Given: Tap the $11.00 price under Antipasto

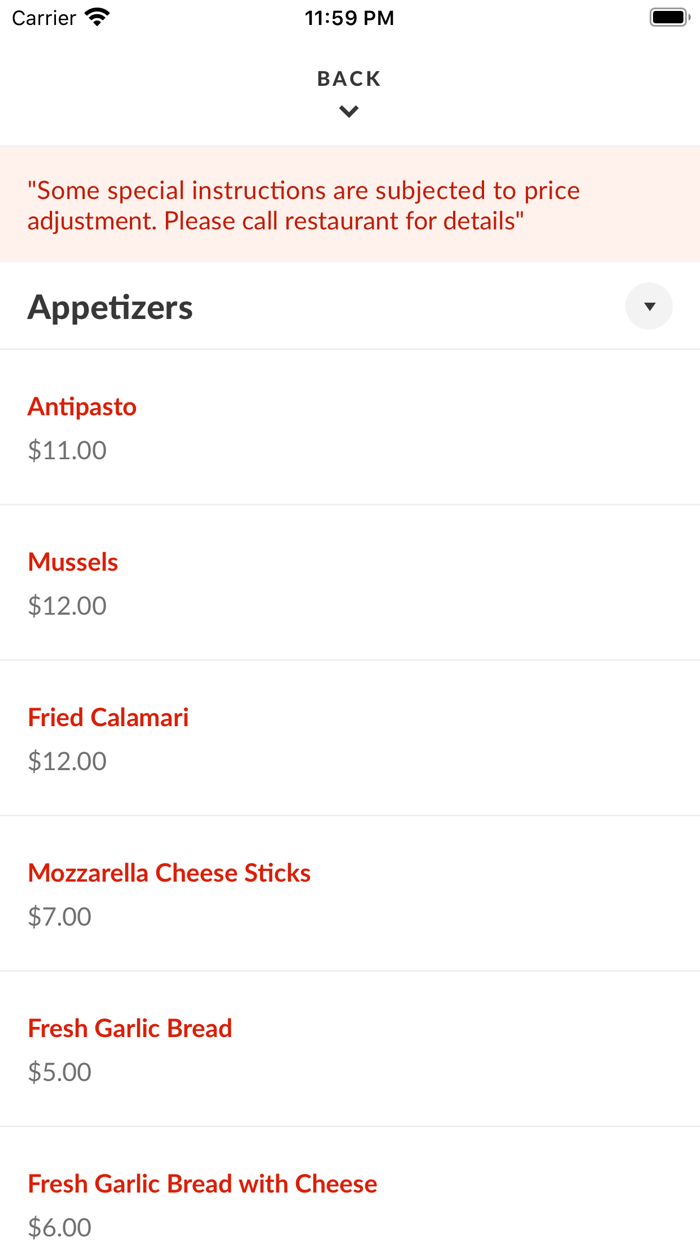Looking at the screenshot, I should (67, 450).
